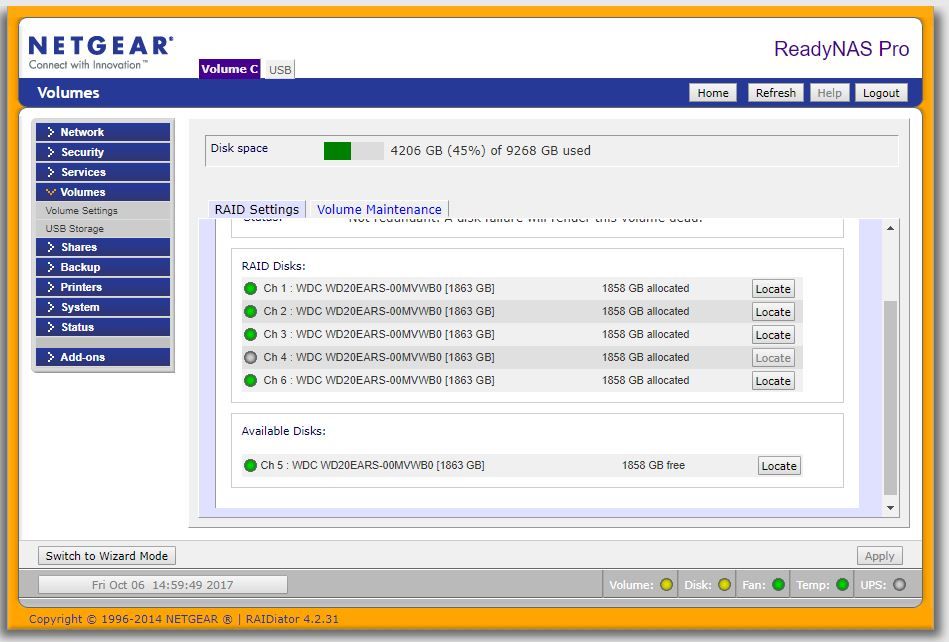Click the Temp status LED indicator
The height and width of the screenshot is (642, 949).
tap(842, 585)
